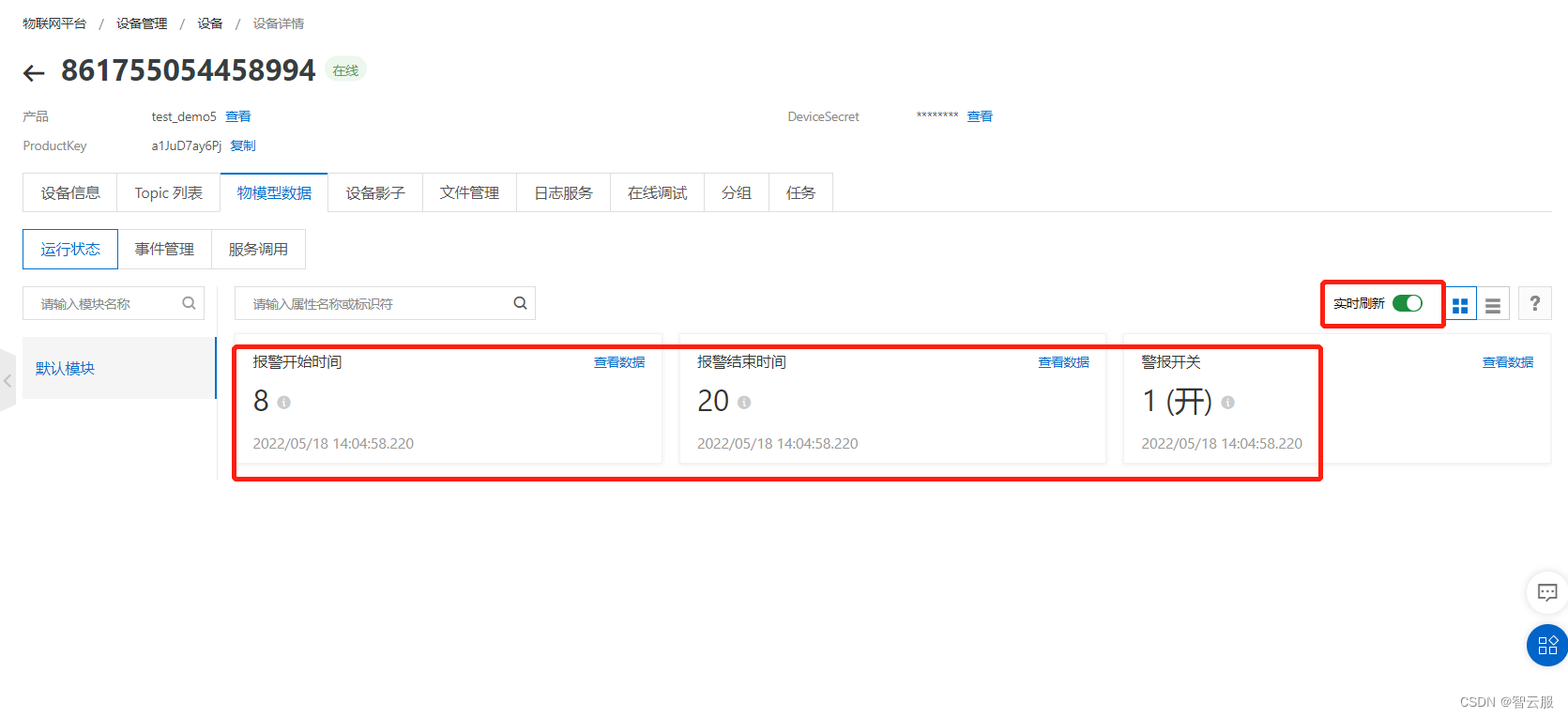This screenshot has width=1568, height=718.
Task: Open the 在线调试 tab
Action: pos(657,192)
